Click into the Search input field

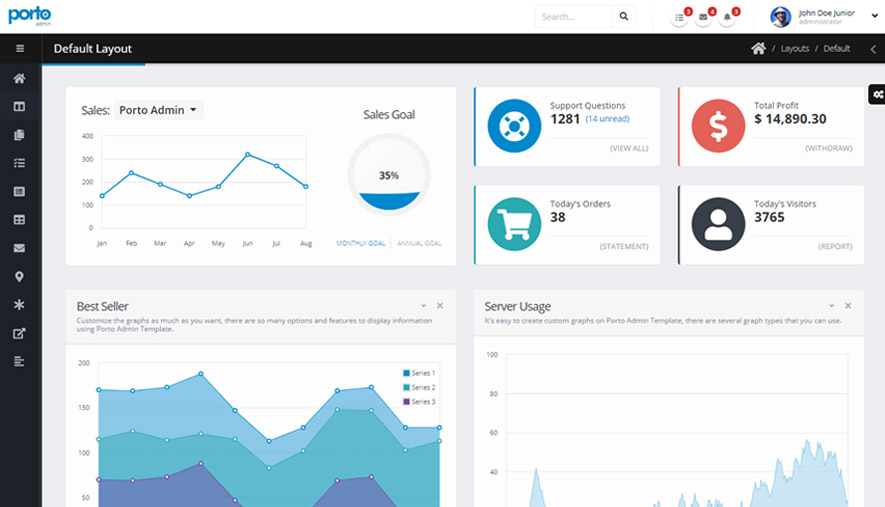pyautogui.click(x=574, y=17)
